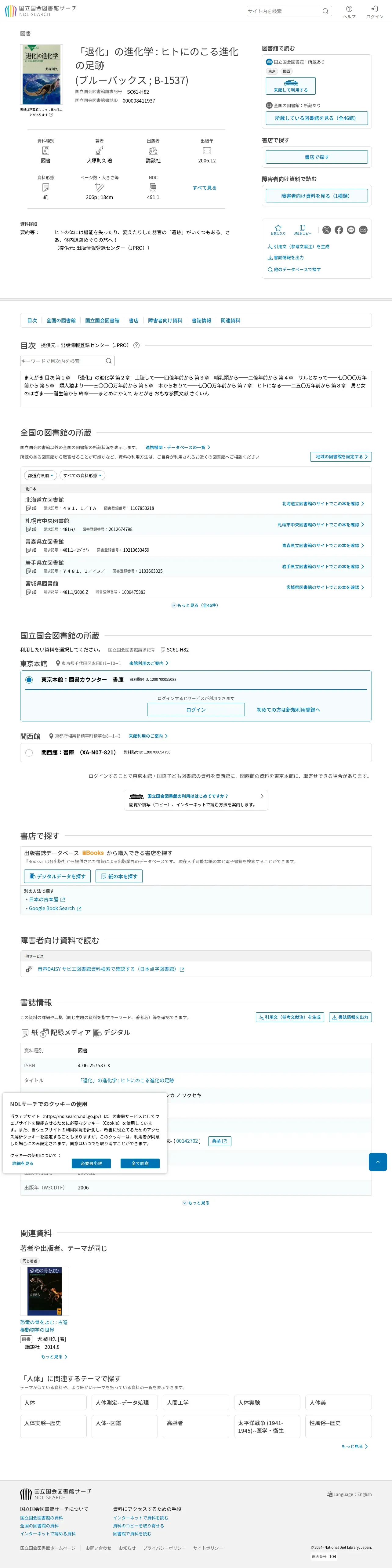Switch Language: English in footer
Screen dimensions: 392x1568
coord(349,1494)
